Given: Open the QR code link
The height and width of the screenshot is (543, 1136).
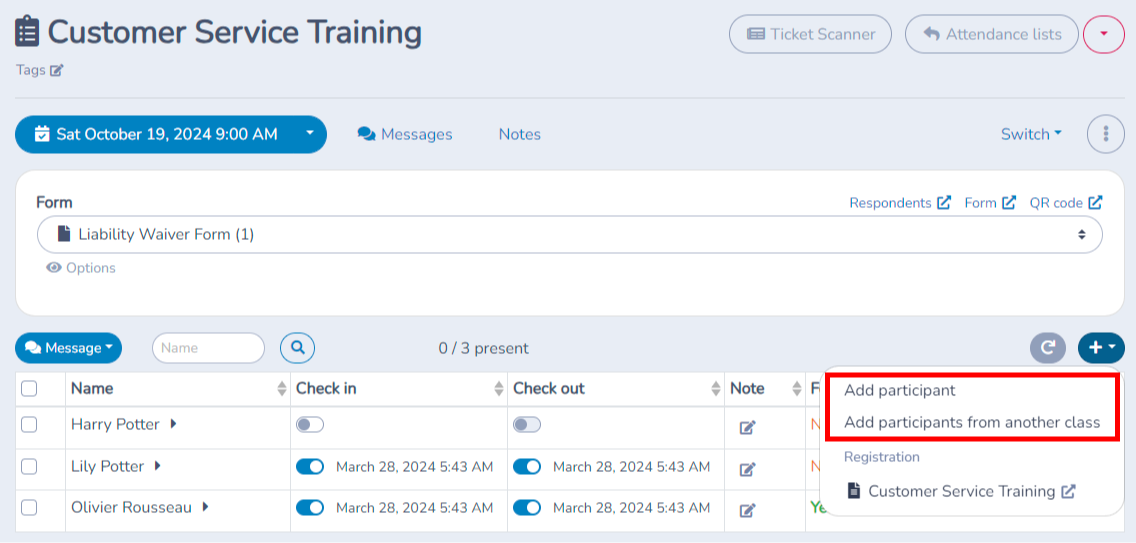Looking at the screenshot, I should pyautogui.click(x=1066, y=203).
